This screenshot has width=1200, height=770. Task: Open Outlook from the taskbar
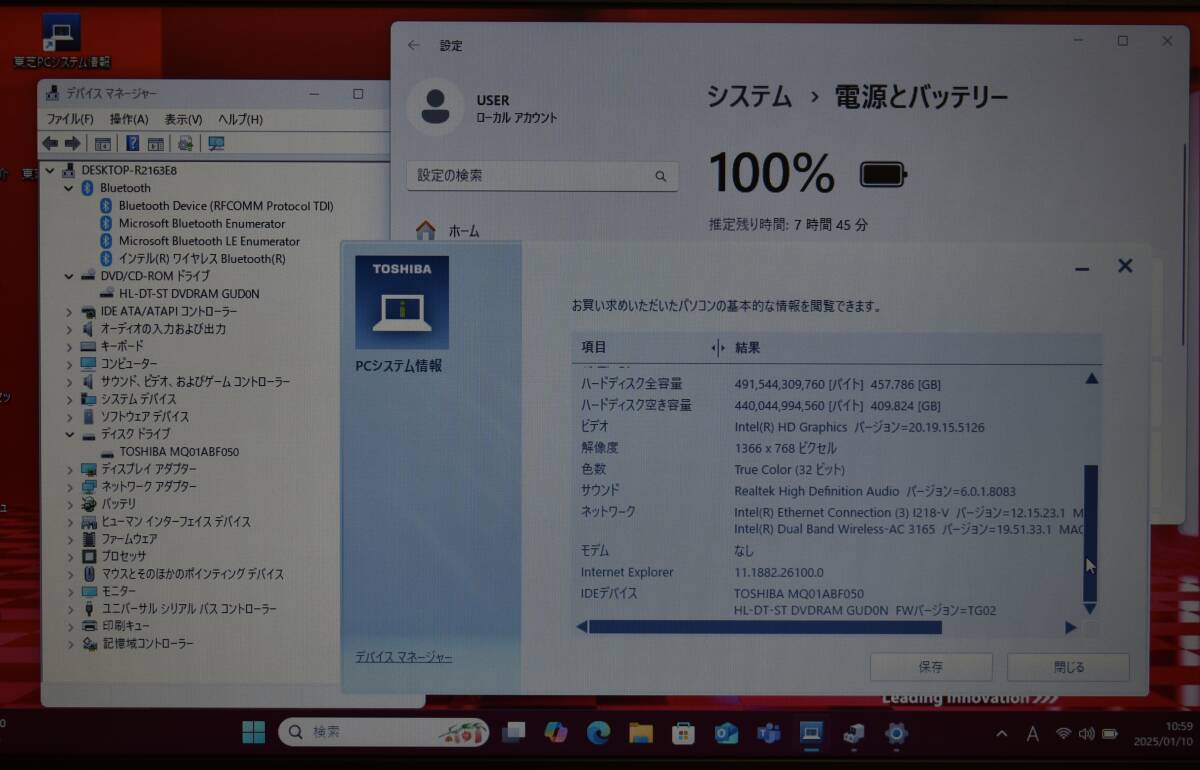coord(726,733)
